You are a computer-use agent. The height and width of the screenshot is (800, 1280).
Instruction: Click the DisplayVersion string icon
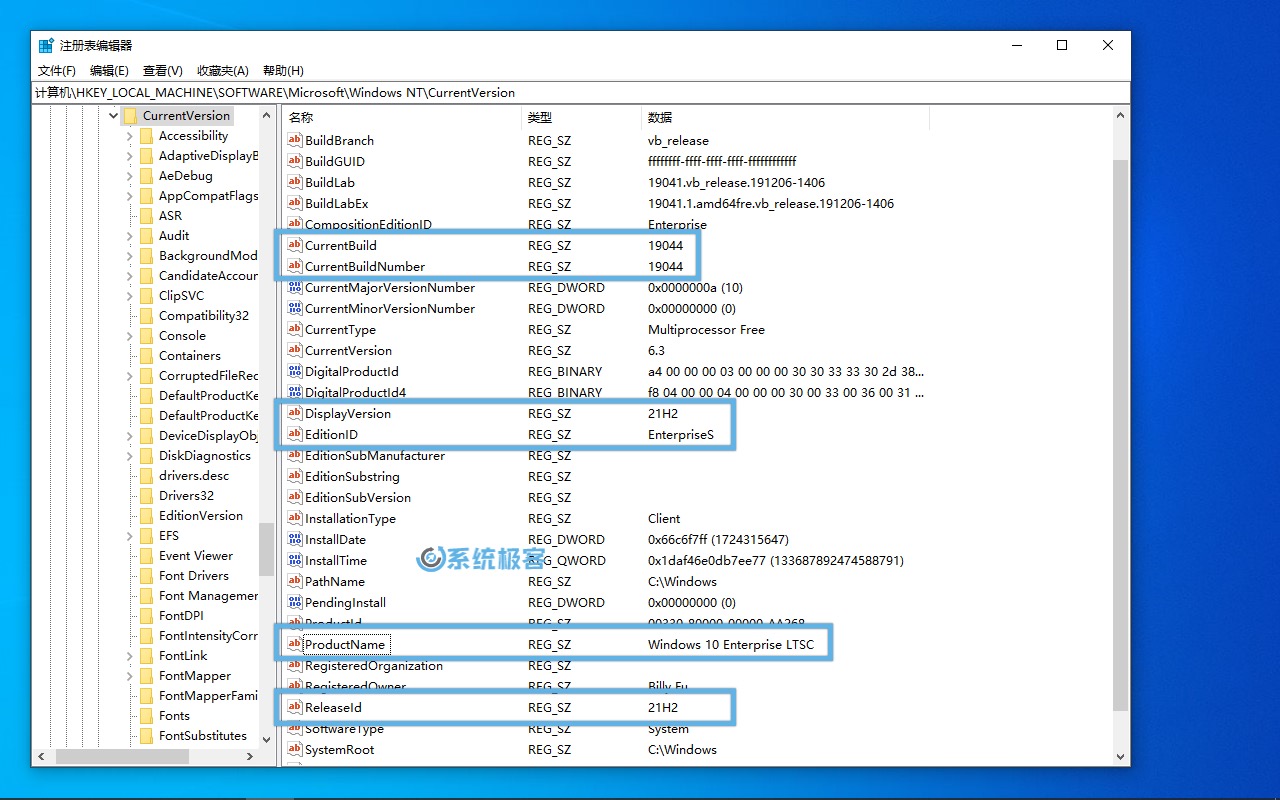click(295, 414)
